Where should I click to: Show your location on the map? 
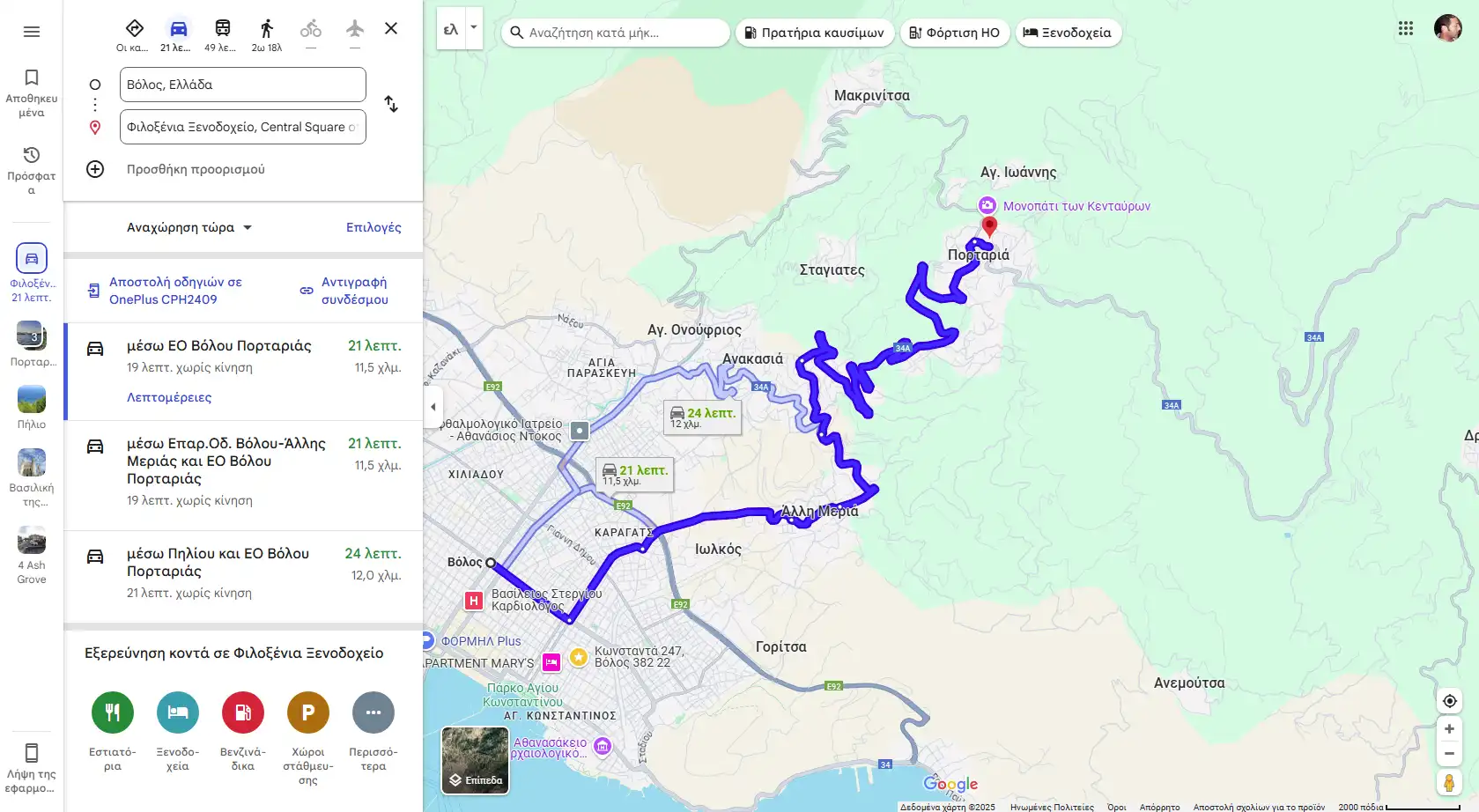point(1449,701)
